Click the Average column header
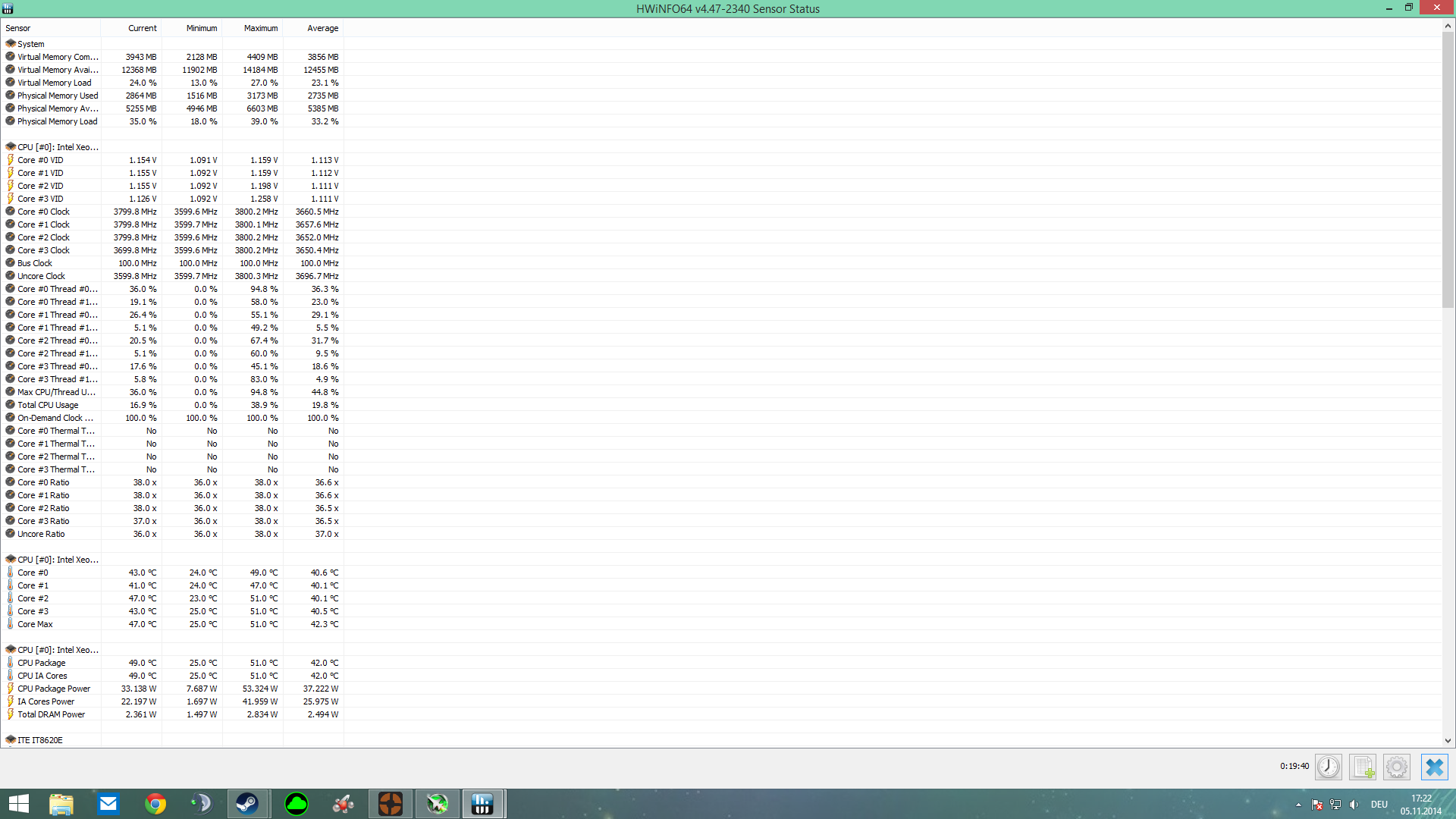The height and width of the screenshot is (819, 1456). coord(322,28)
